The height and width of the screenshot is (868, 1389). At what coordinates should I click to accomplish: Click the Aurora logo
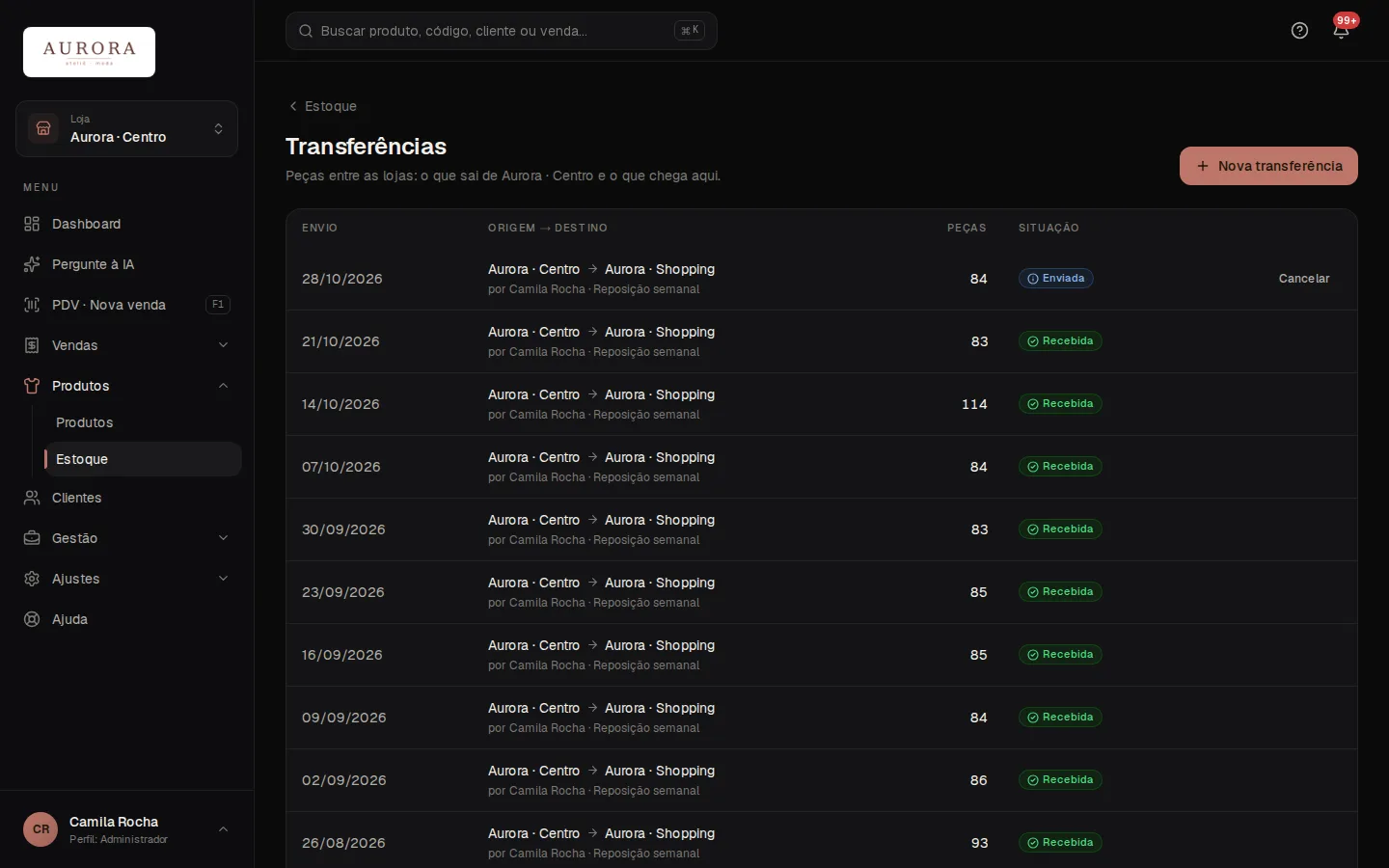[x=89, y=52]
